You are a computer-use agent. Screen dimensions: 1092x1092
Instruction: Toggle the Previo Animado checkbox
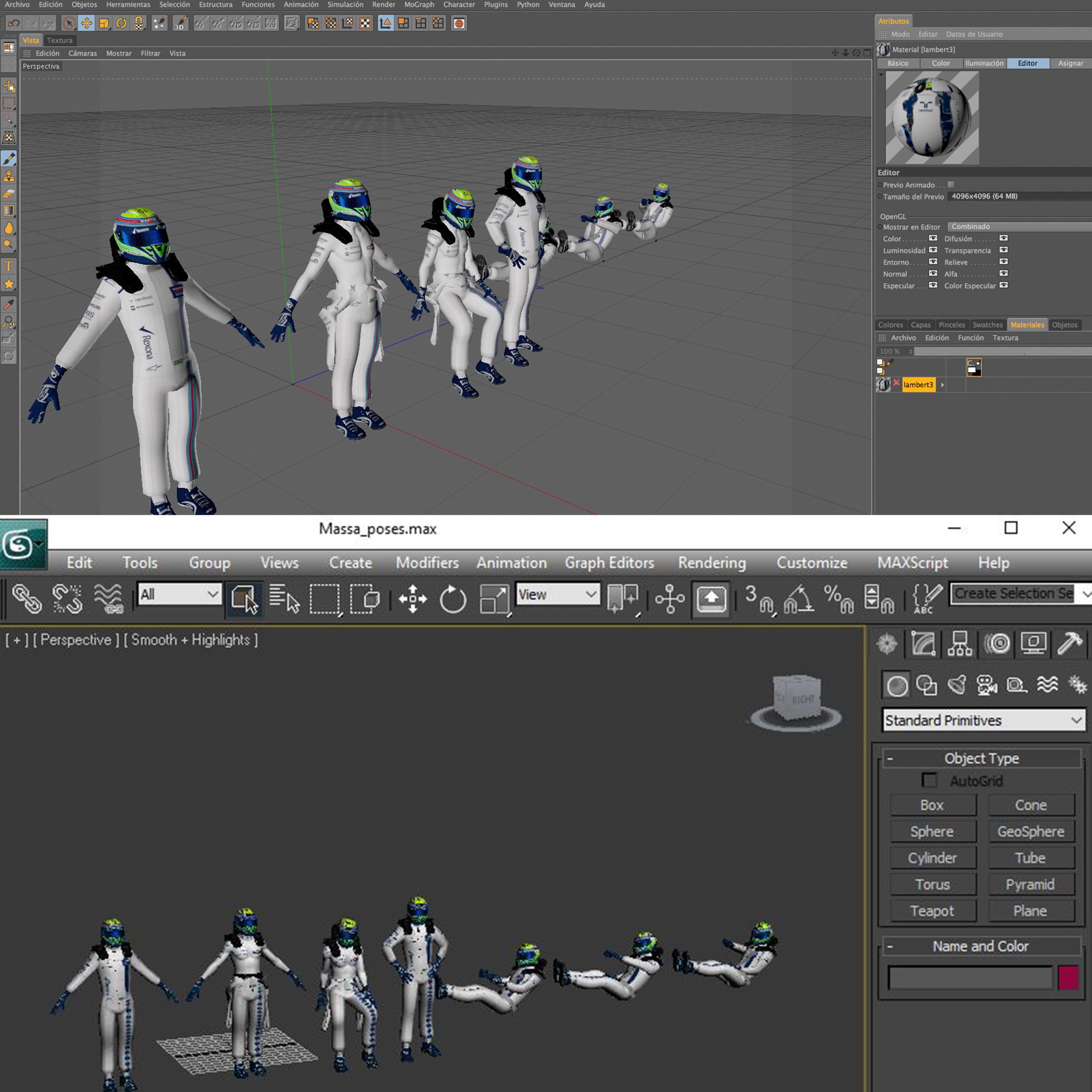pyautogui.click(x=951, y=185)
